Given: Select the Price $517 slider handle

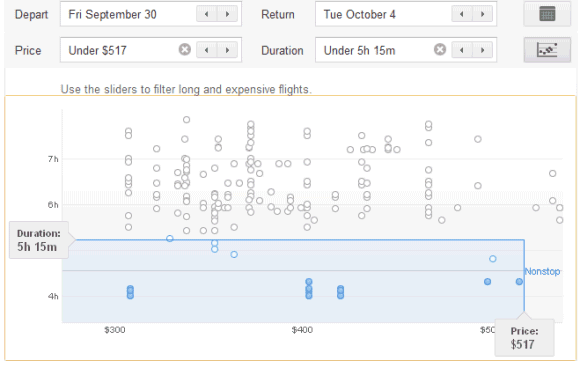Looking at the screenshot, I should click(524, 337).
